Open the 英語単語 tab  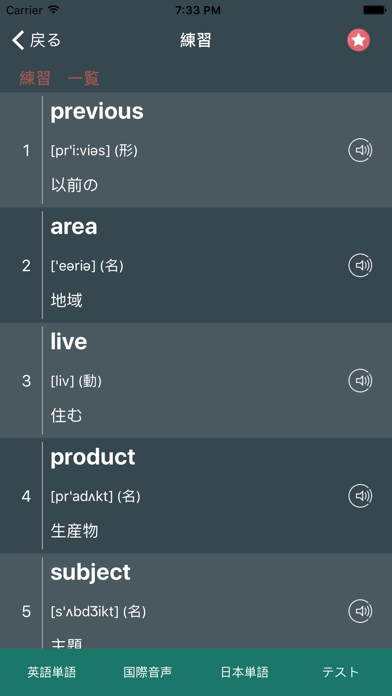coord(51,672)
